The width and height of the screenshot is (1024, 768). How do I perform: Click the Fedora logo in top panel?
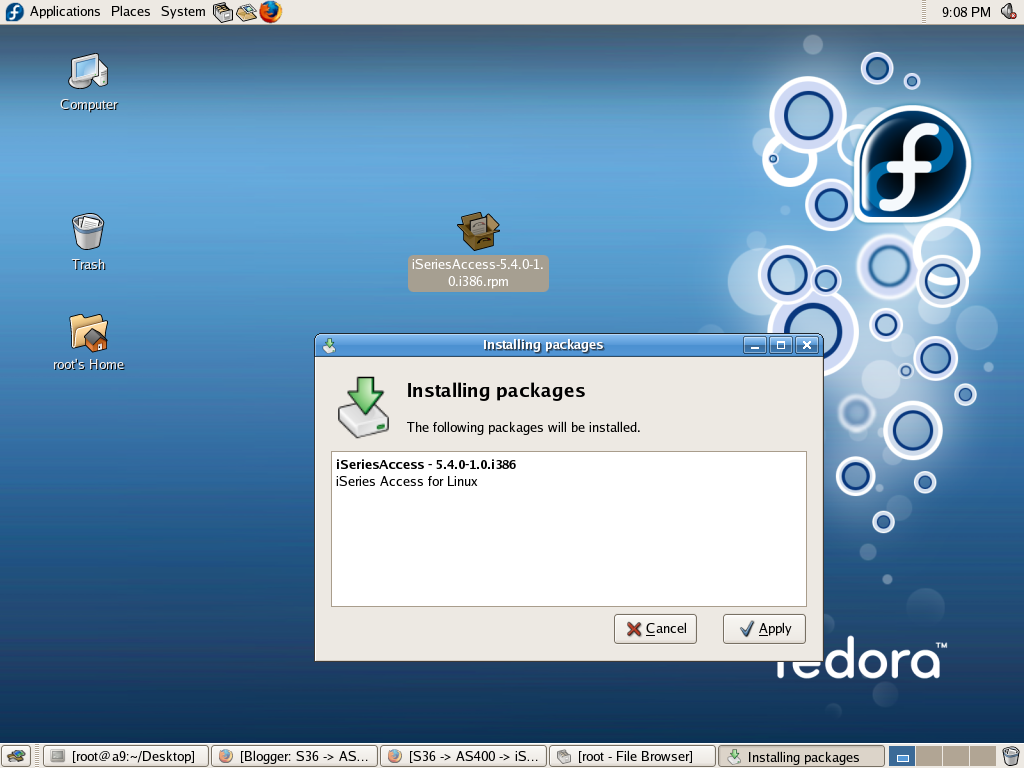point(14,12)
